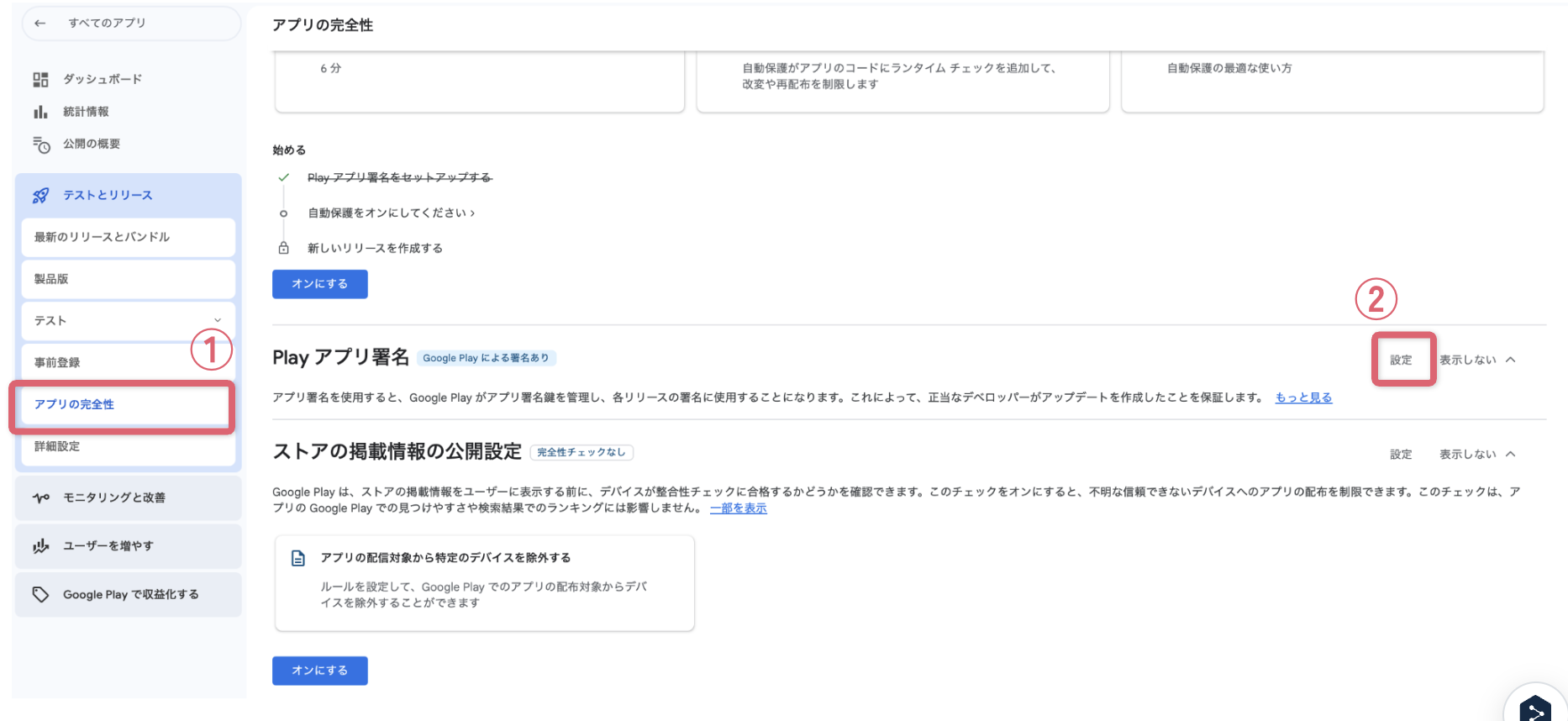This screenshot has width=1568, height=721.
Task: Click the lock icon beside 新しいリリースを作成する
Action: [x=284, y=248]
